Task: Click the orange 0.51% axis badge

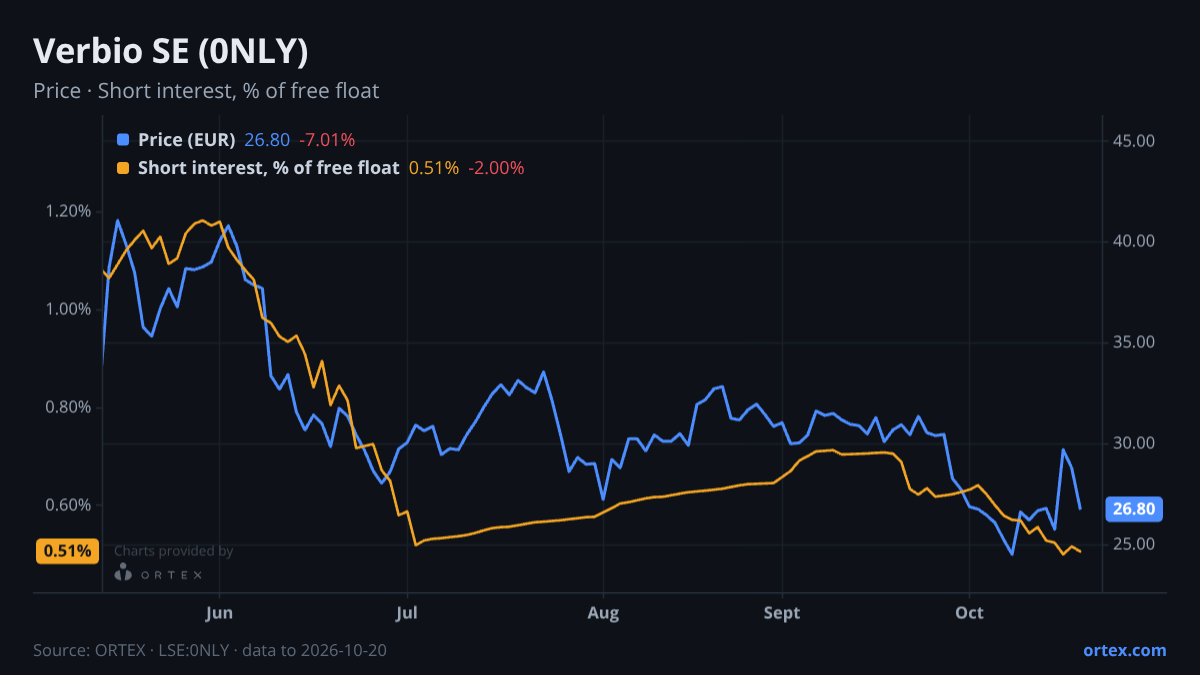Action: point(67,550)
